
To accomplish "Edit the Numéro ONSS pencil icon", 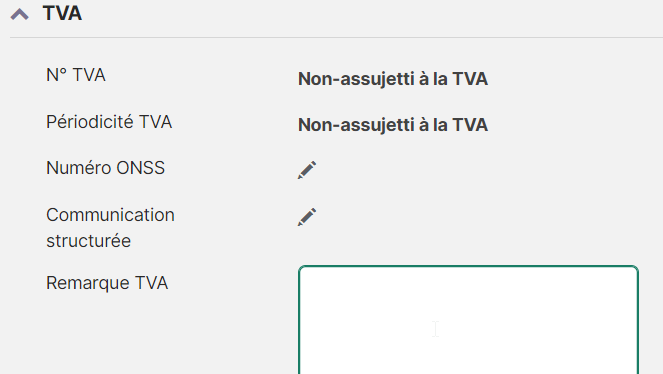I will click(x=307, y=169).
